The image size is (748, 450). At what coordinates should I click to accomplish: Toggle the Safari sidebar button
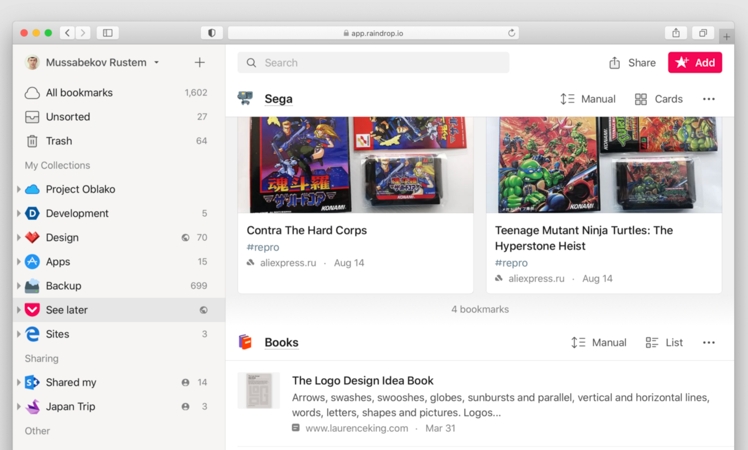pyautogui.click(x=108, y=33)
